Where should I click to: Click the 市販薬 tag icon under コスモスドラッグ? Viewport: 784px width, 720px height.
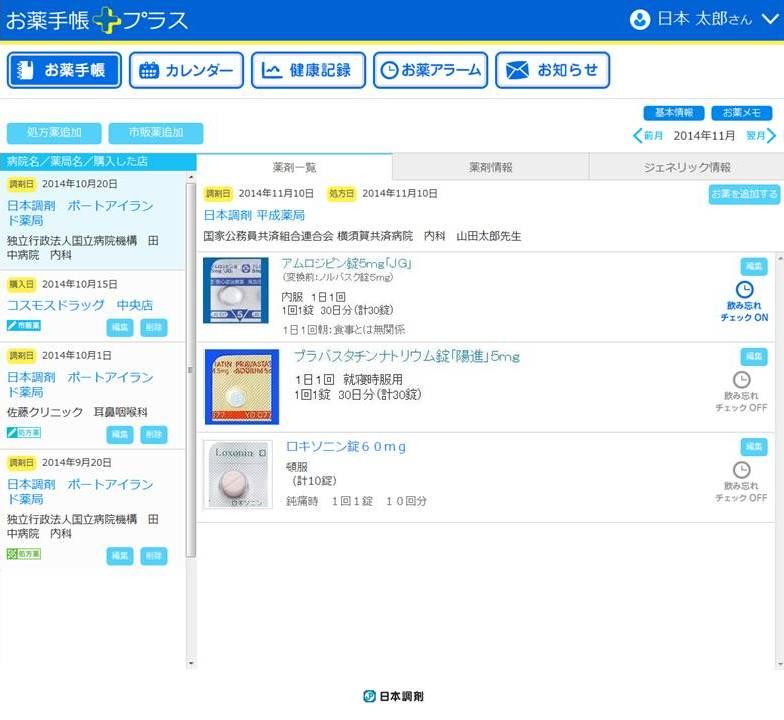coord(24,326)
